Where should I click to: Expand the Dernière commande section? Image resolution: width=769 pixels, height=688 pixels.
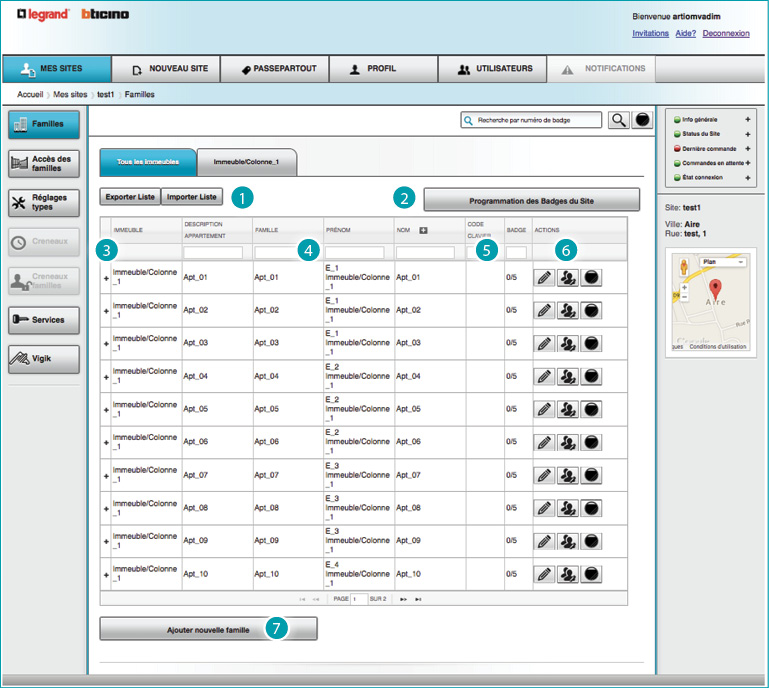click(747, 148)
